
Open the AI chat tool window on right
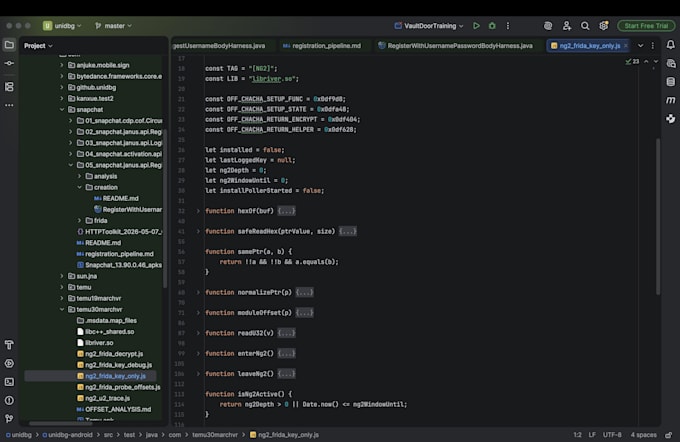point(671,64)
